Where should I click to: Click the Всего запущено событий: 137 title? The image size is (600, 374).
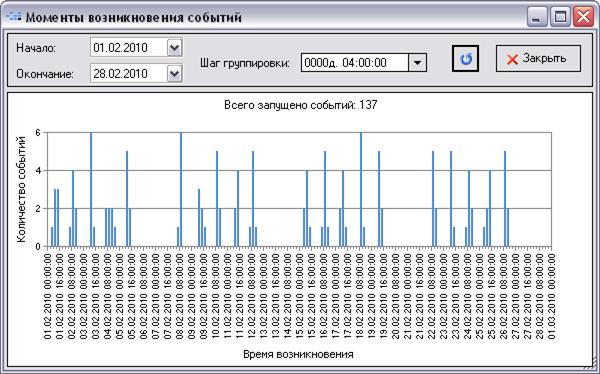[x=301, y=105]
